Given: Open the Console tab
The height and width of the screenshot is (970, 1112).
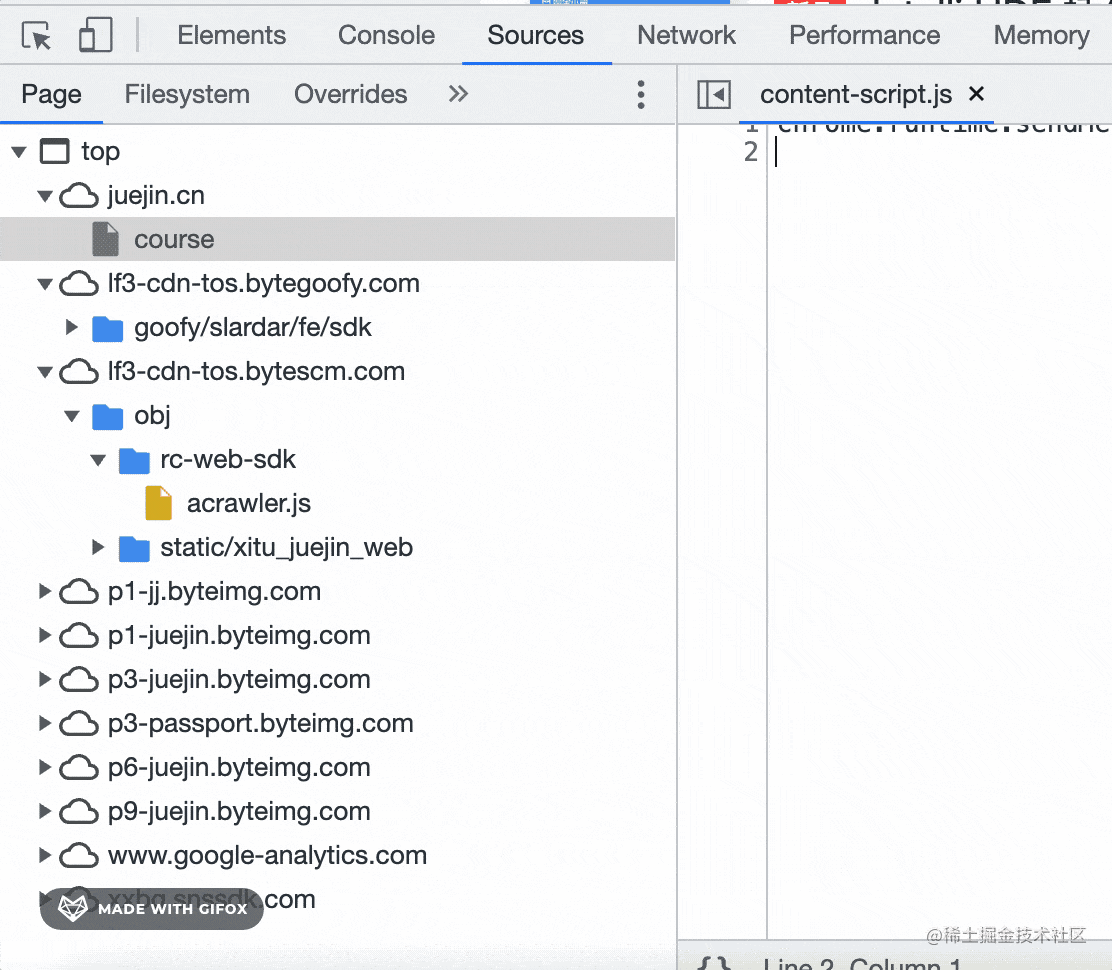Looking at the screenshot, I should coord(386,35).
